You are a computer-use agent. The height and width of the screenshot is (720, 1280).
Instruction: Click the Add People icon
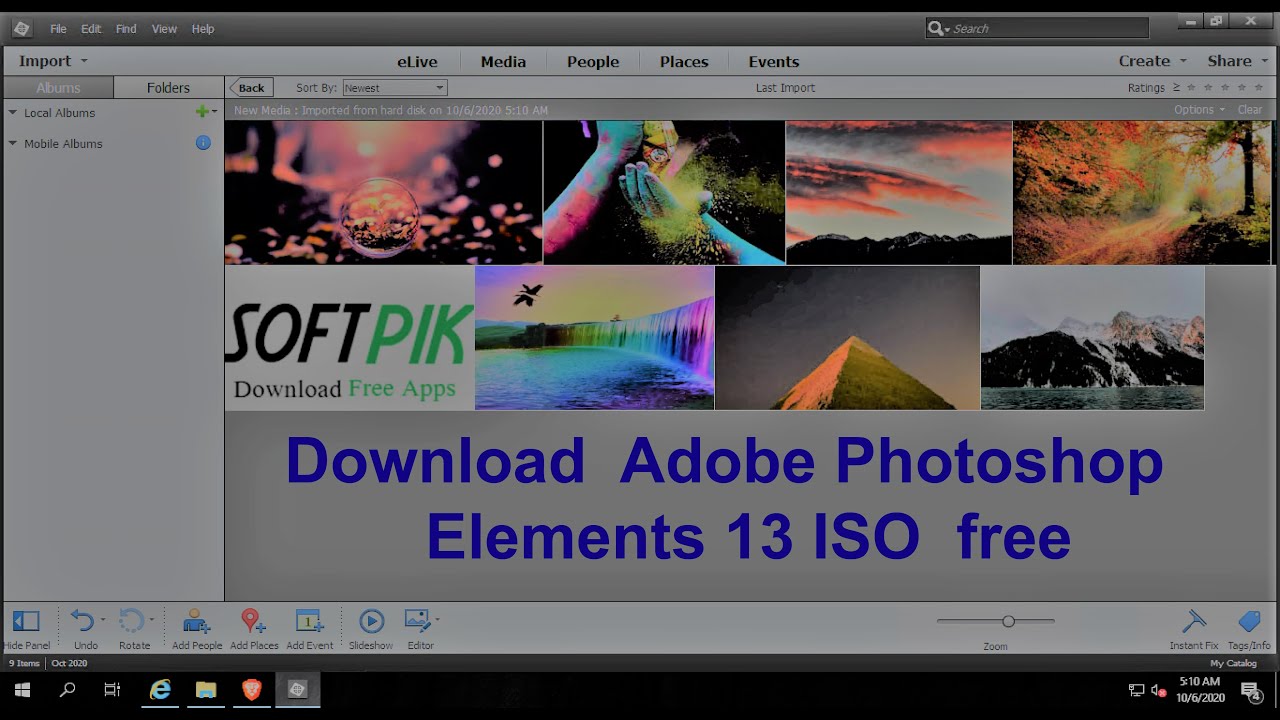[x=196, y=621]
